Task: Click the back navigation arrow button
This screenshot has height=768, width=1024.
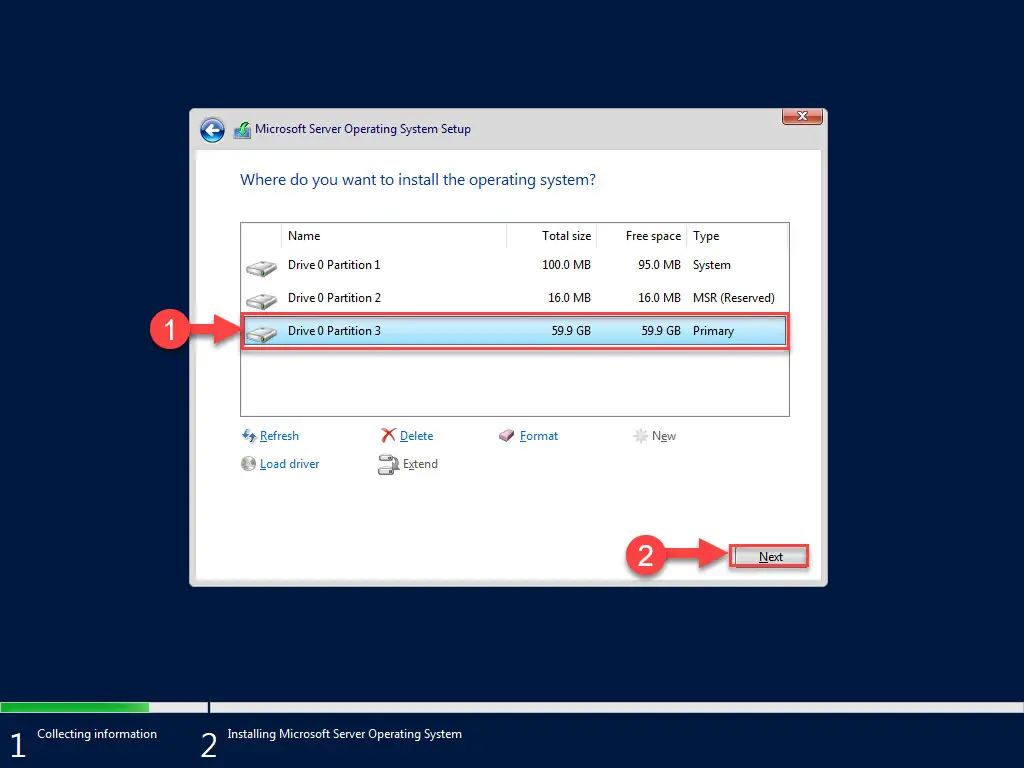Action: click(212, 130)
